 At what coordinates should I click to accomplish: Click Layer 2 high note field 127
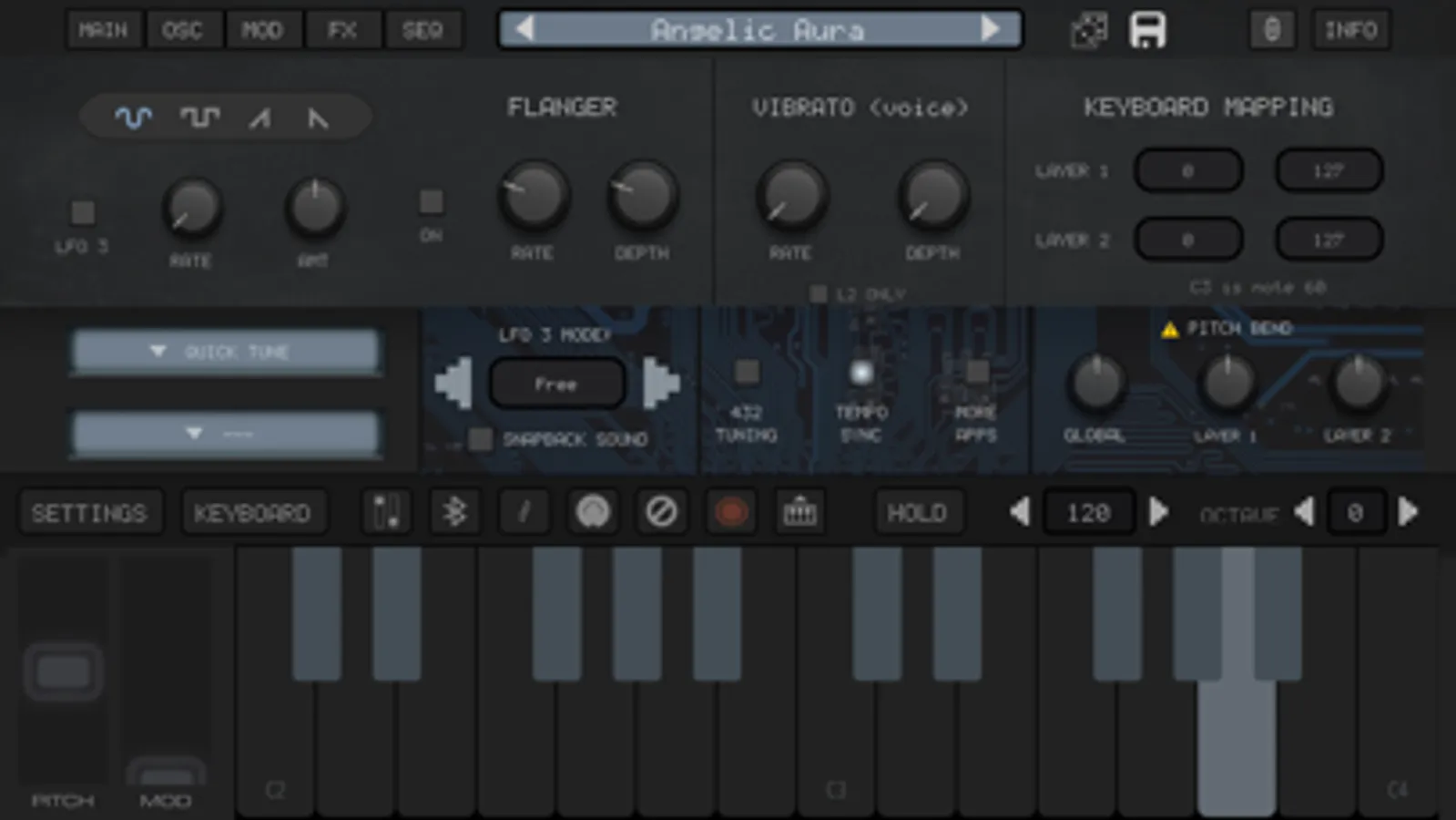pos(1329,240)
